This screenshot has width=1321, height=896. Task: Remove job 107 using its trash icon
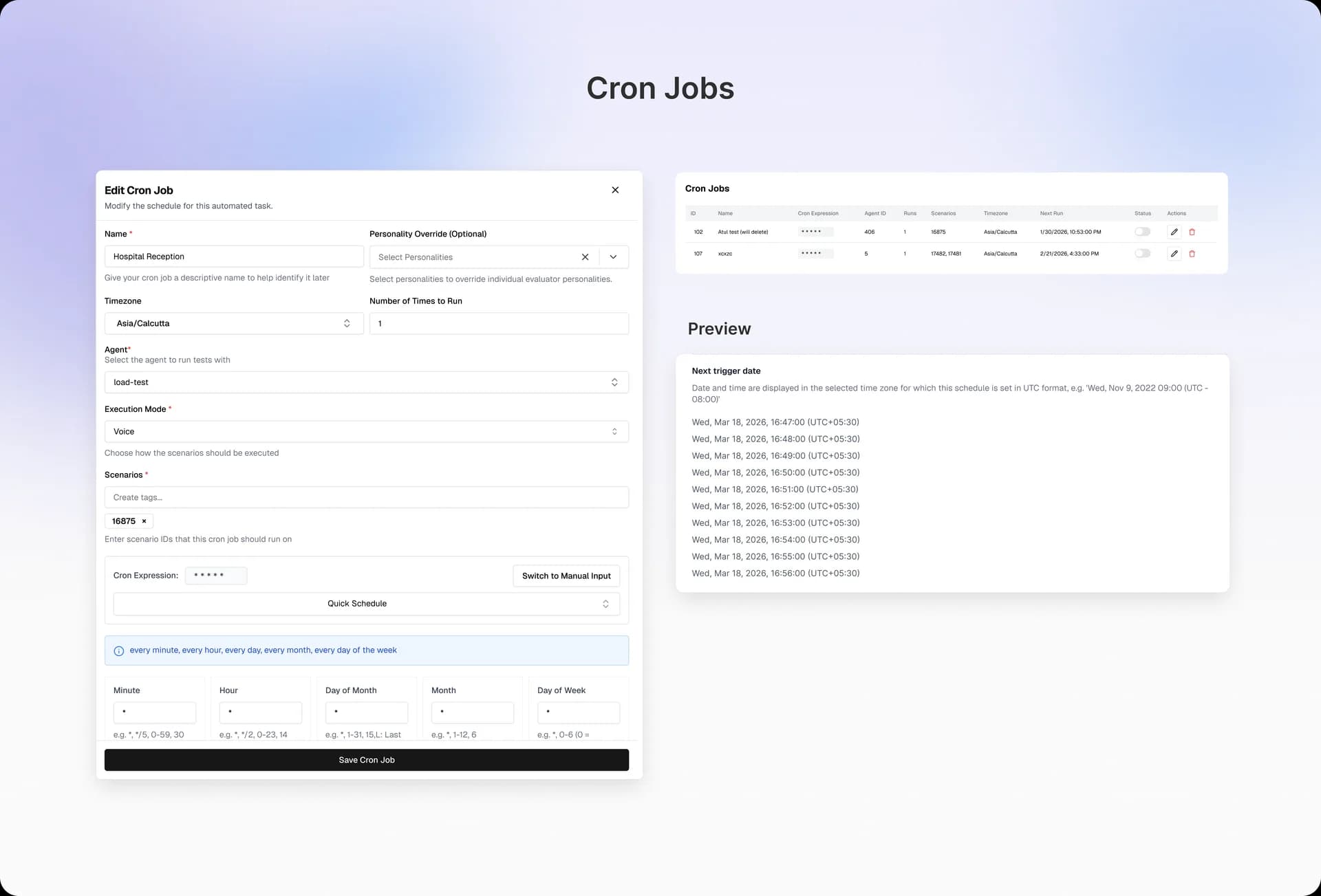tap(1192, 253)
